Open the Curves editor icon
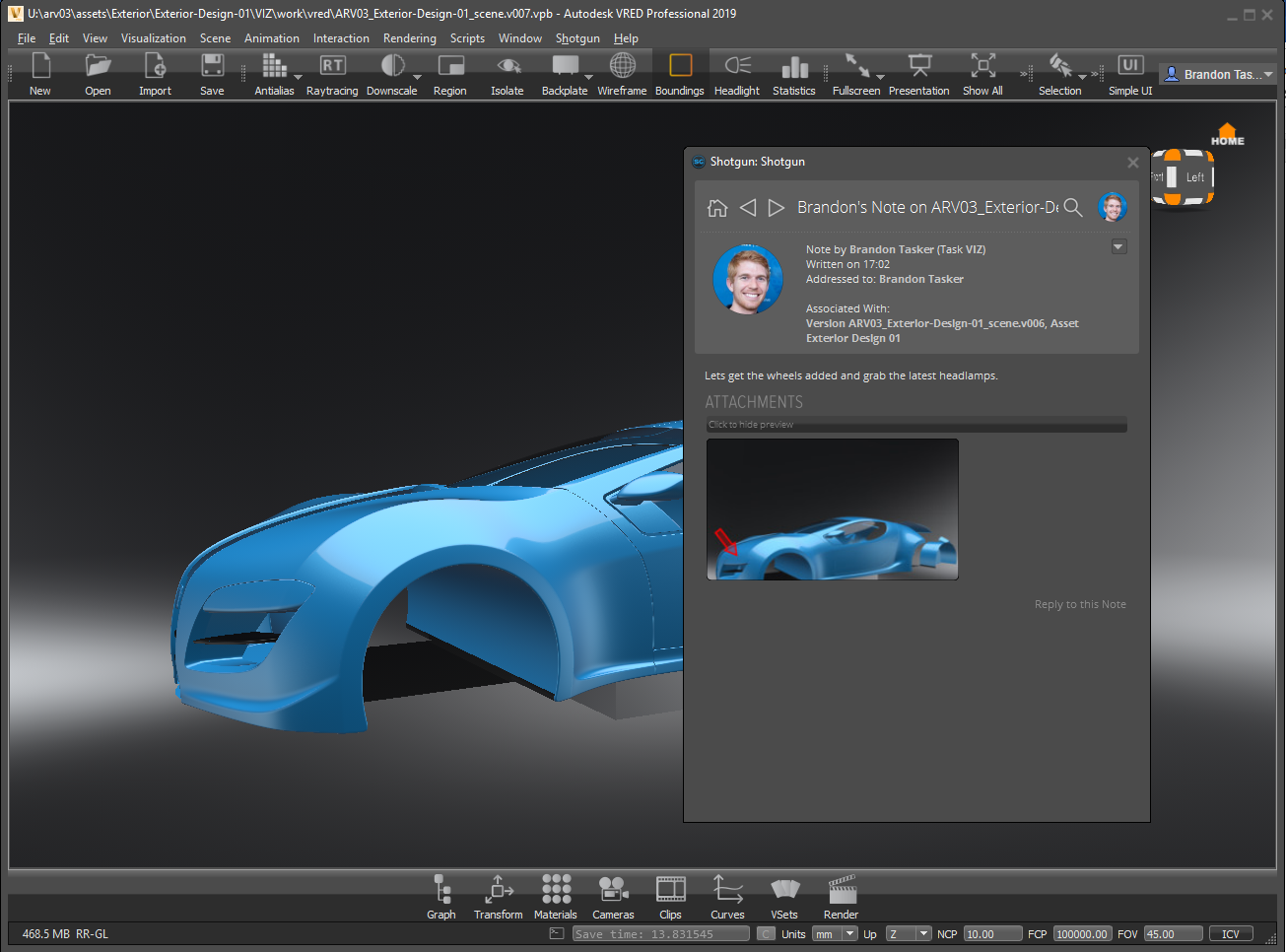 (727, 897)
